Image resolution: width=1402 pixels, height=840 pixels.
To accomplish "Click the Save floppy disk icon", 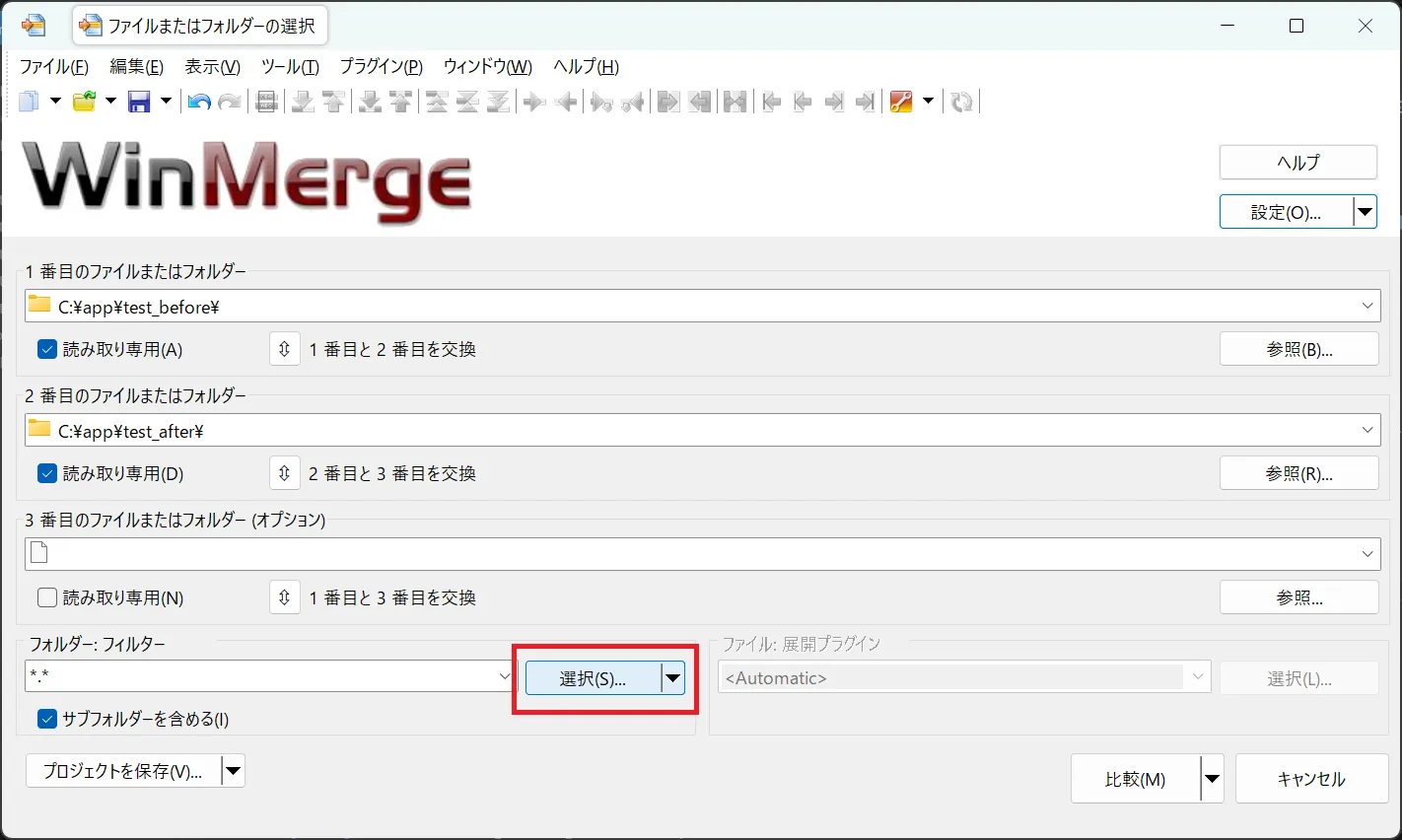I will pos(139,102).
